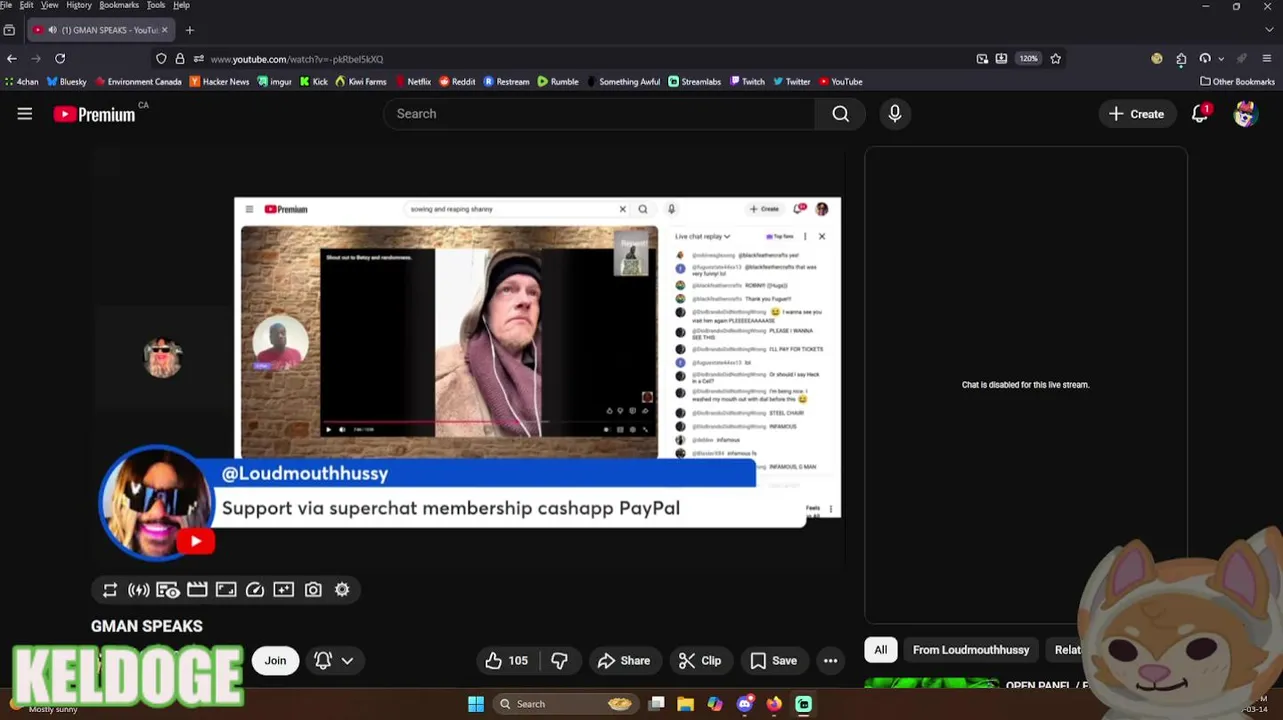Open the Rumble bookmark
Image resolution: width=1283 pixels, height=720 pixels.
(x=558, y=82)
